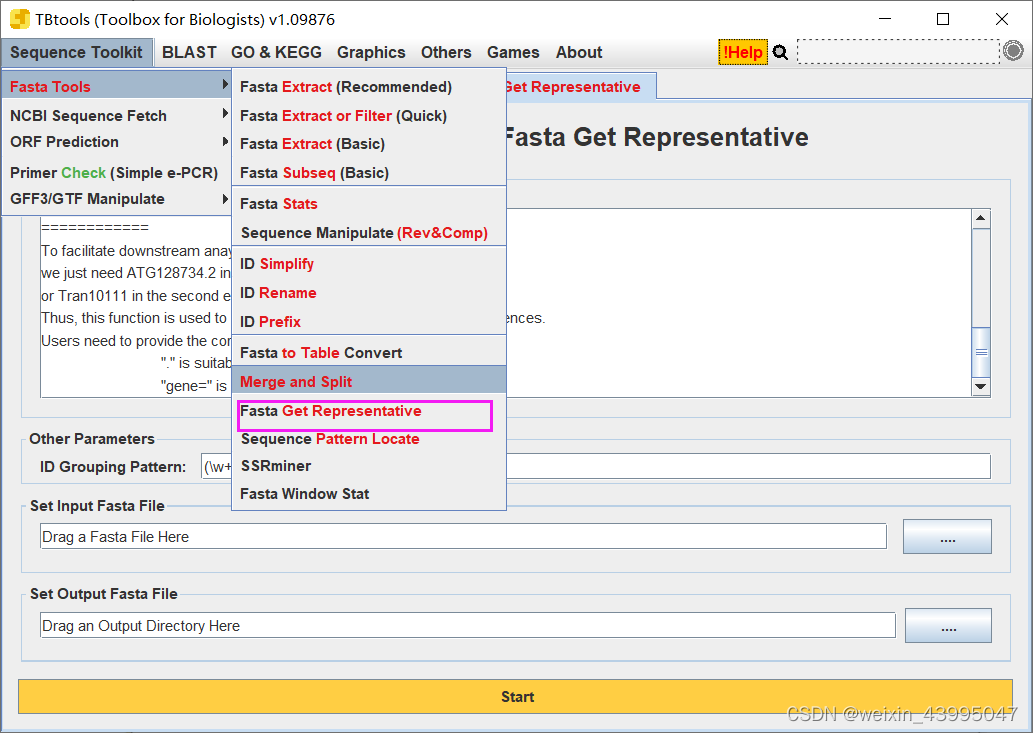This screenshot has height=733, width=1033.
Task: Expand the Fasta Tools submenu
Action: tap(117, 86)
